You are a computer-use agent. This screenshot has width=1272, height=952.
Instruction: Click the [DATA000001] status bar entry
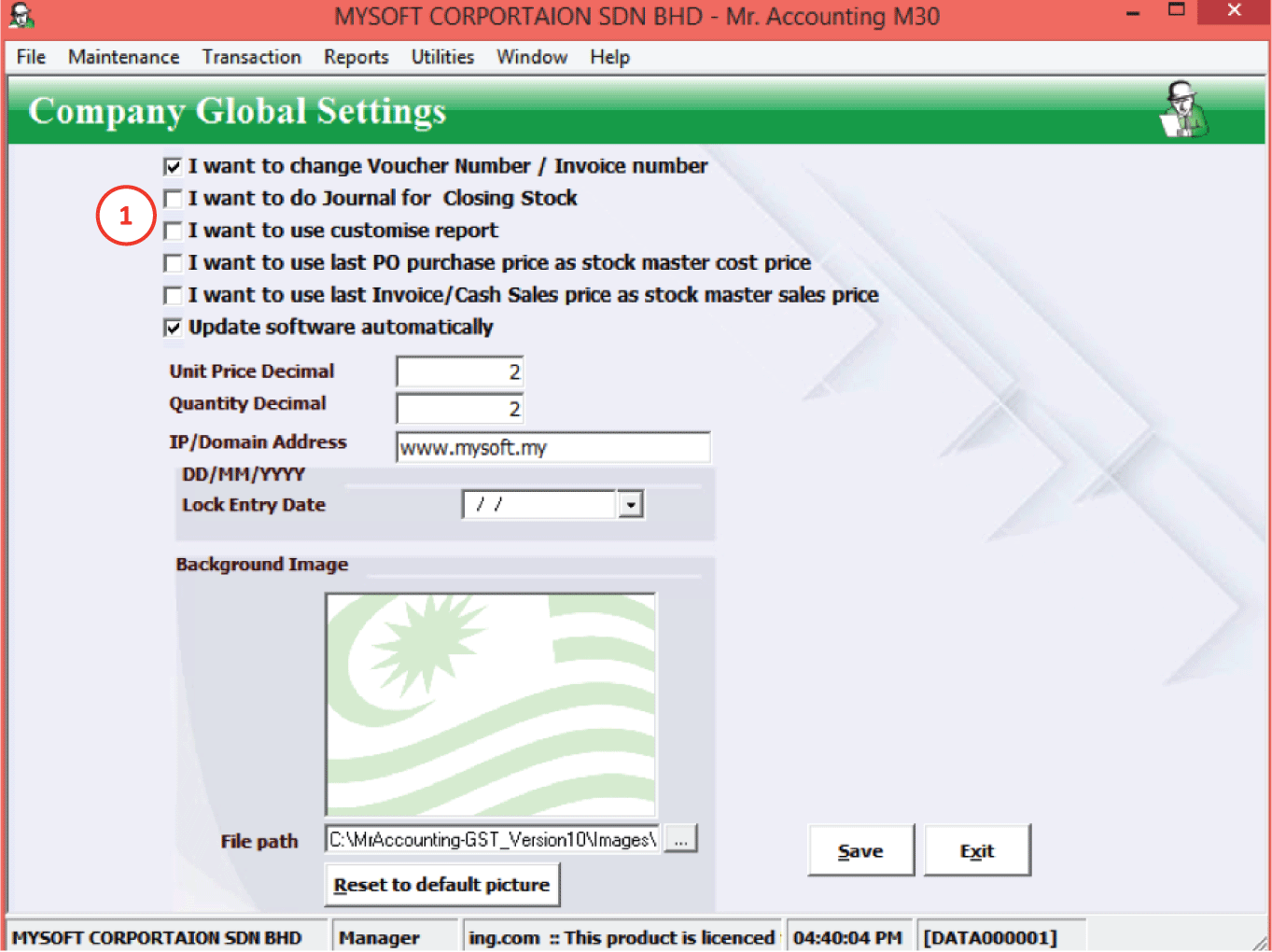[x=990, y=937]
